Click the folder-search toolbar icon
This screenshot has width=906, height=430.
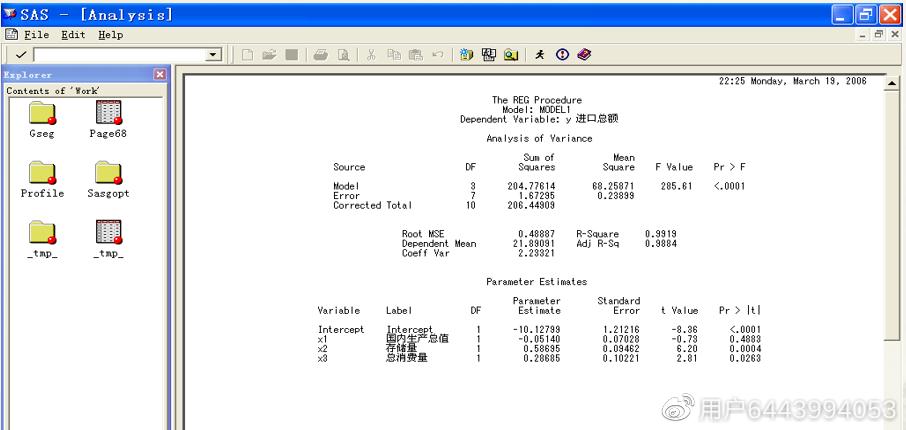pos(511,55)
